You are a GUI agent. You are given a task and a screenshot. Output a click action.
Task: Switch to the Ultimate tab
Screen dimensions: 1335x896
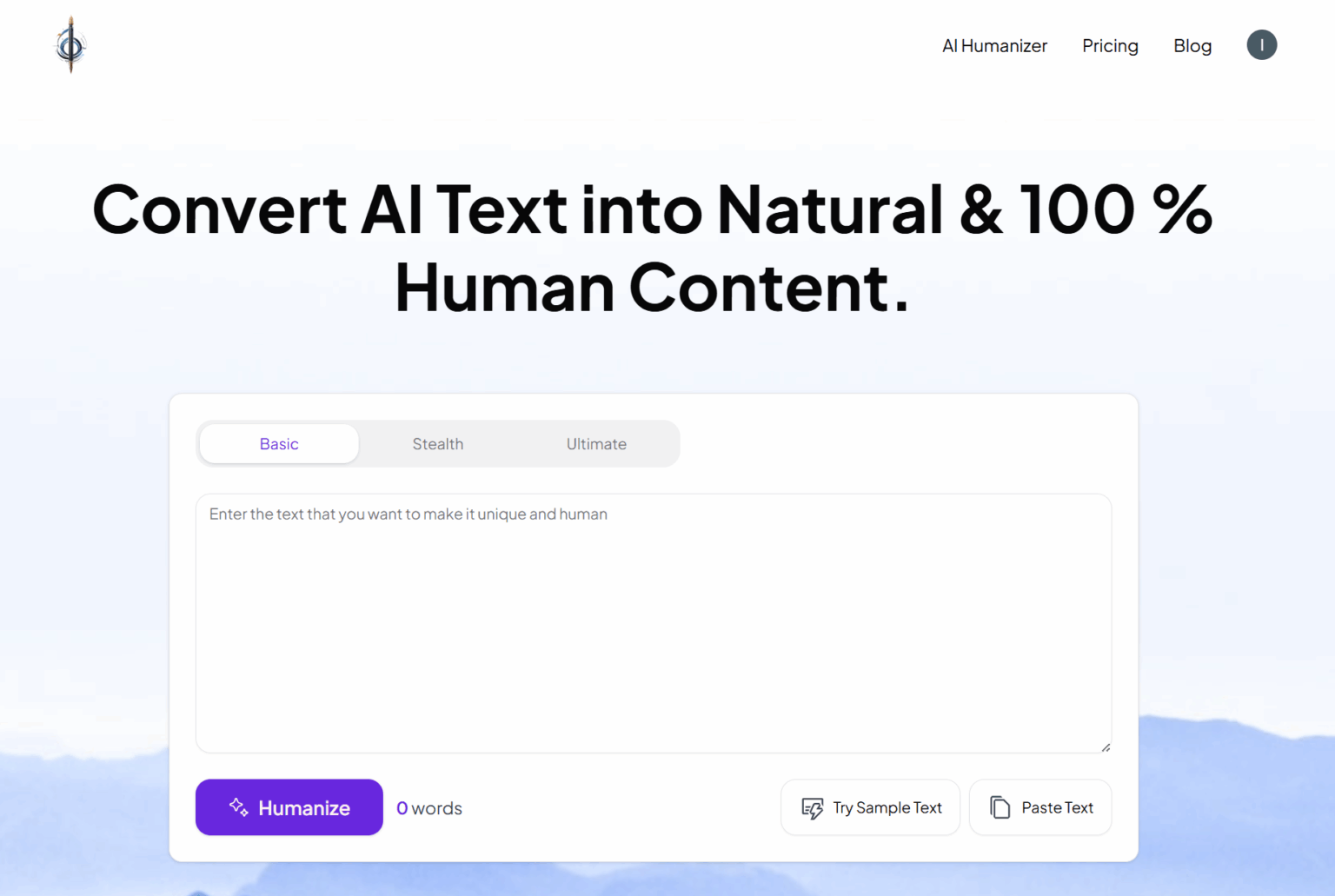(x=596, y=443)
